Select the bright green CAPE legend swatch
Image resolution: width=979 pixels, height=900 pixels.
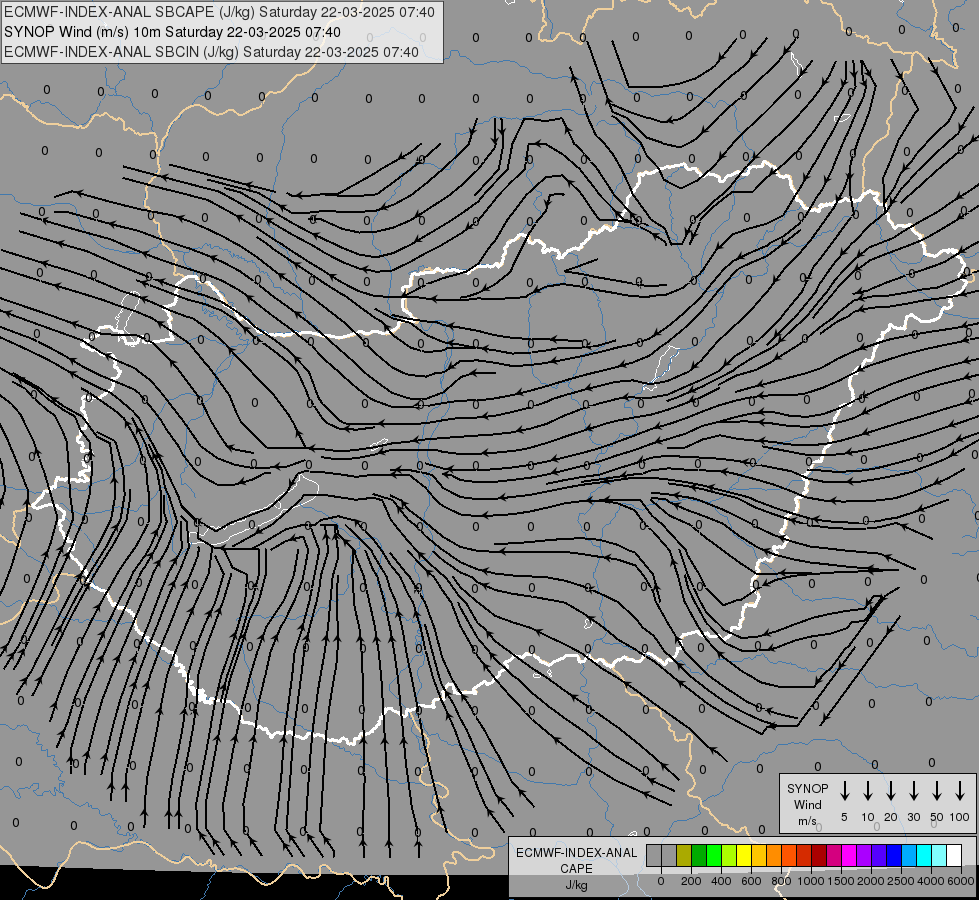tap(714, 856)
